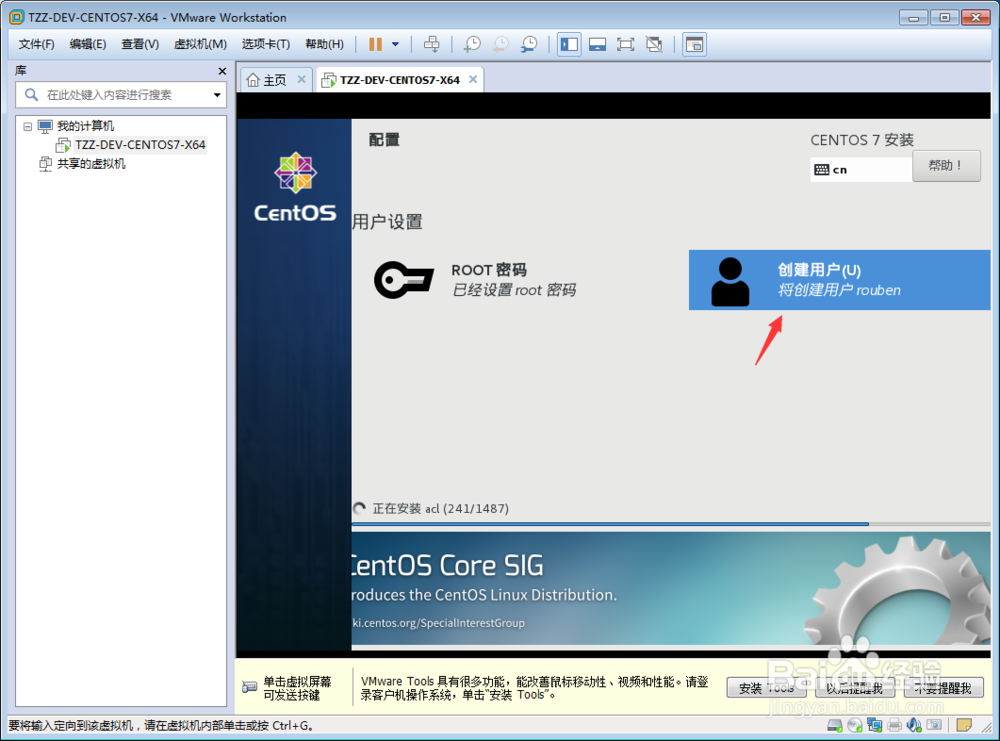1000x741 pixels.
Task: Click the CentOS logo in installer sidebar
Action: [x=295, y=187]
